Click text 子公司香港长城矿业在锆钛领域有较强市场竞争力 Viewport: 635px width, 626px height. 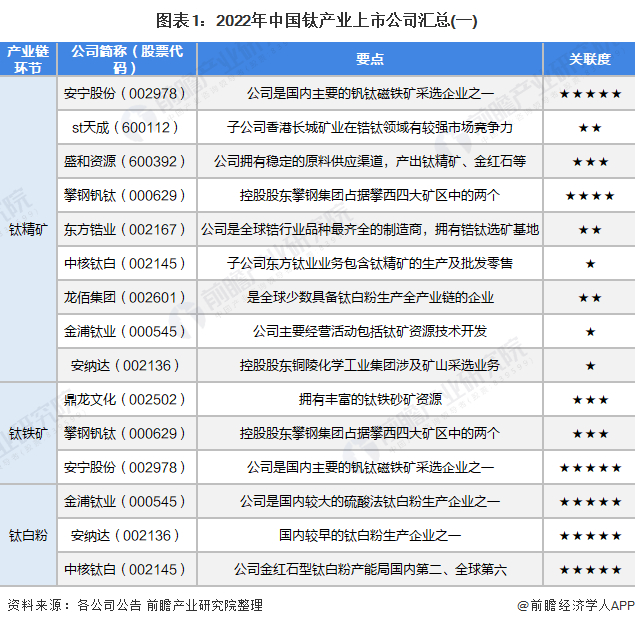pos(370,128)
